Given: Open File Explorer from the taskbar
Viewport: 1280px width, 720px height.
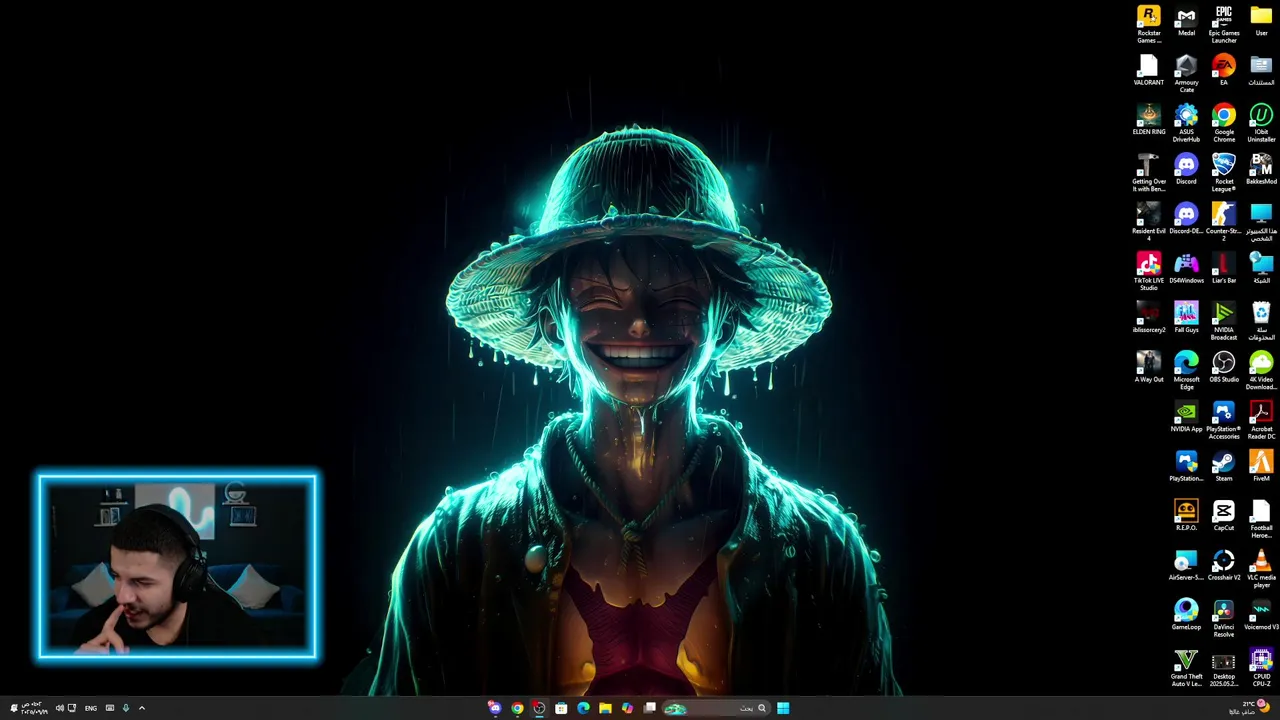Looking at the screenshot, I should pyautogui.click(x=605, y=708).
